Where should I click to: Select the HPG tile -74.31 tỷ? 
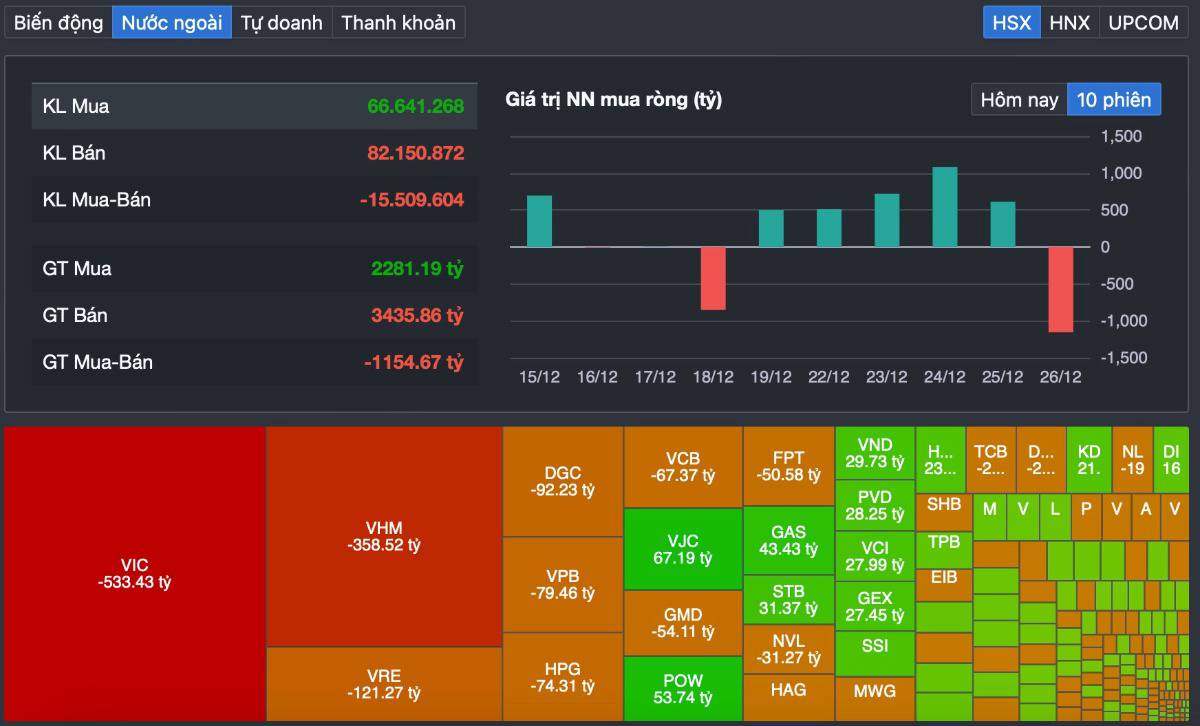(563, 677)
